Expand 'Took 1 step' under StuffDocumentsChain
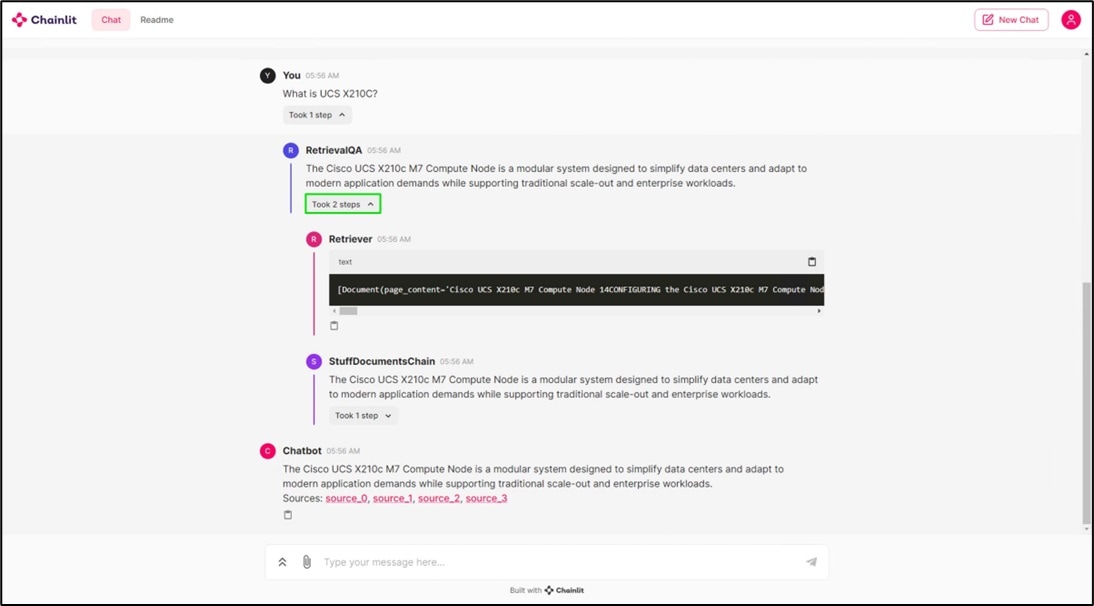This screenshot has width=1094, height=606. coord(364,416)
